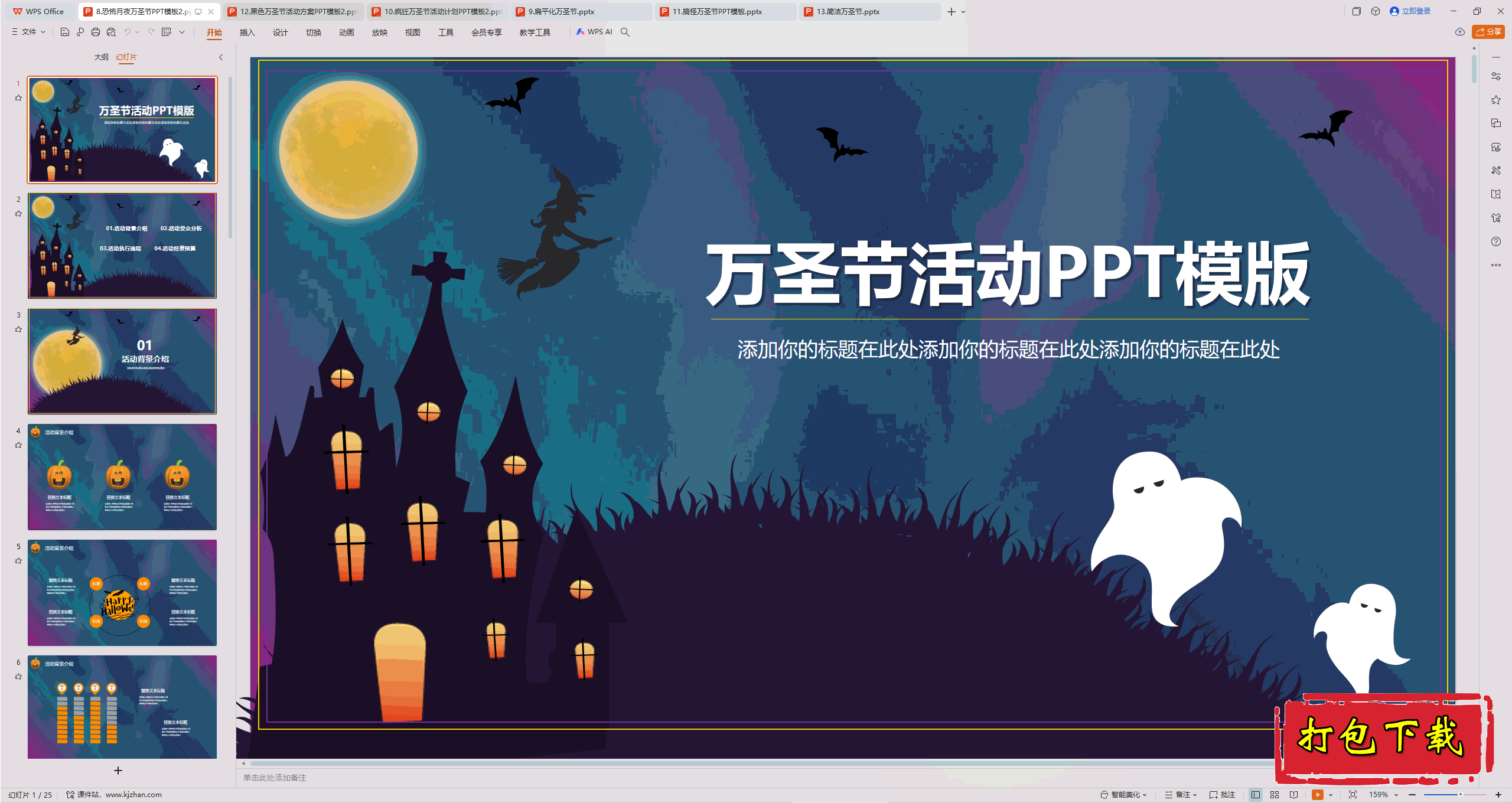Click the Redo arrow icon
1512x803 pixels.
pos(151,32)
